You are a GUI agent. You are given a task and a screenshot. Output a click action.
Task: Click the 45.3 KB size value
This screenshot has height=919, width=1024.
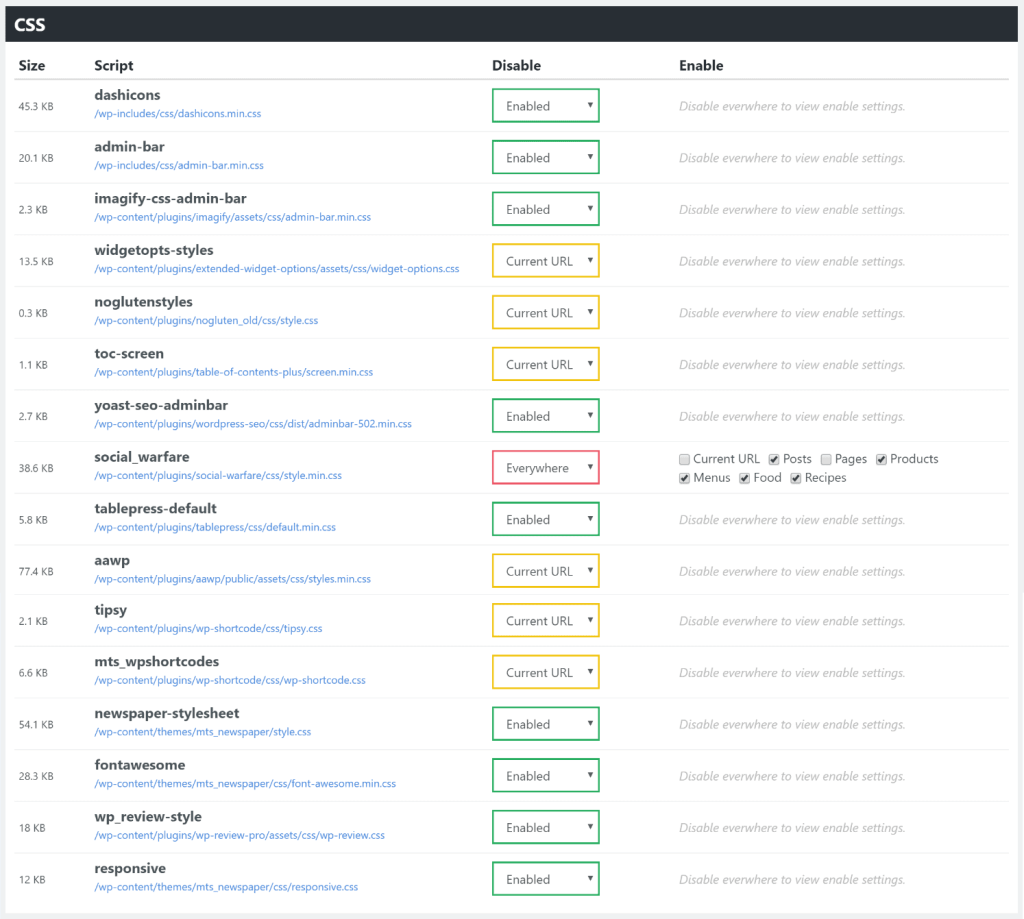point(36,106)
